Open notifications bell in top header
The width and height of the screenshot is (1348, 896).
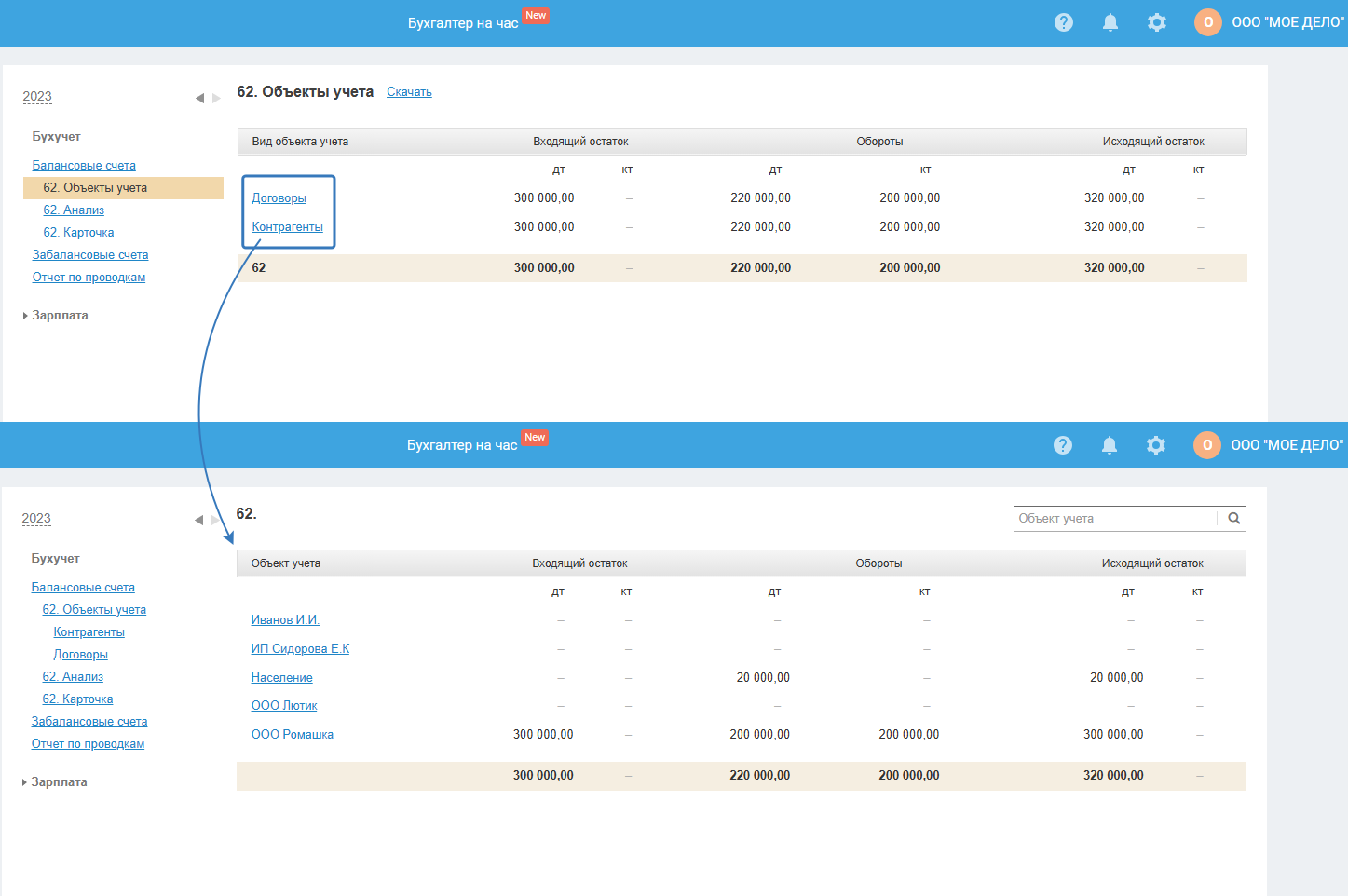click(1110, 22)
